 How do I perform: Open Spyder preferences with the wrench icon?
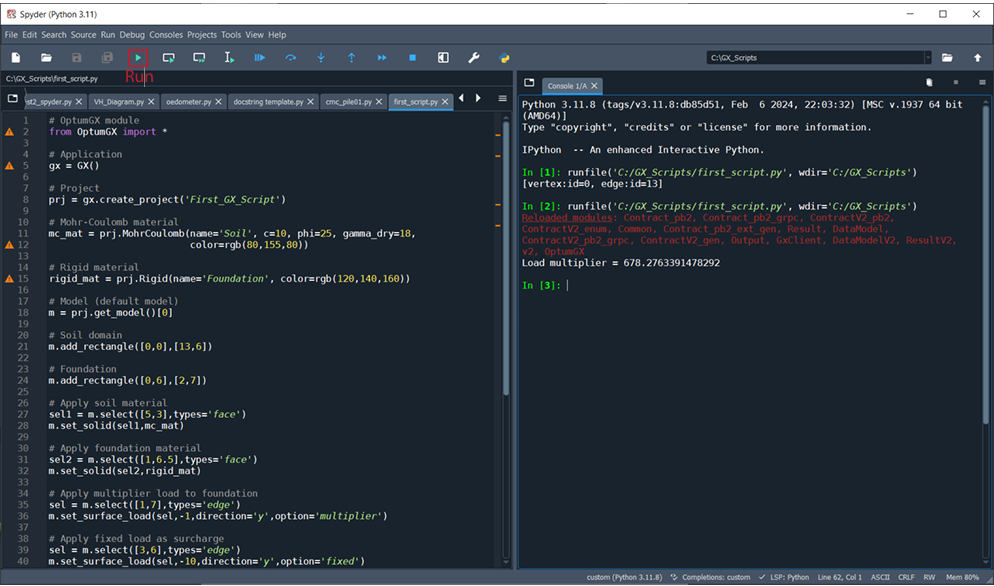[473, 58]
